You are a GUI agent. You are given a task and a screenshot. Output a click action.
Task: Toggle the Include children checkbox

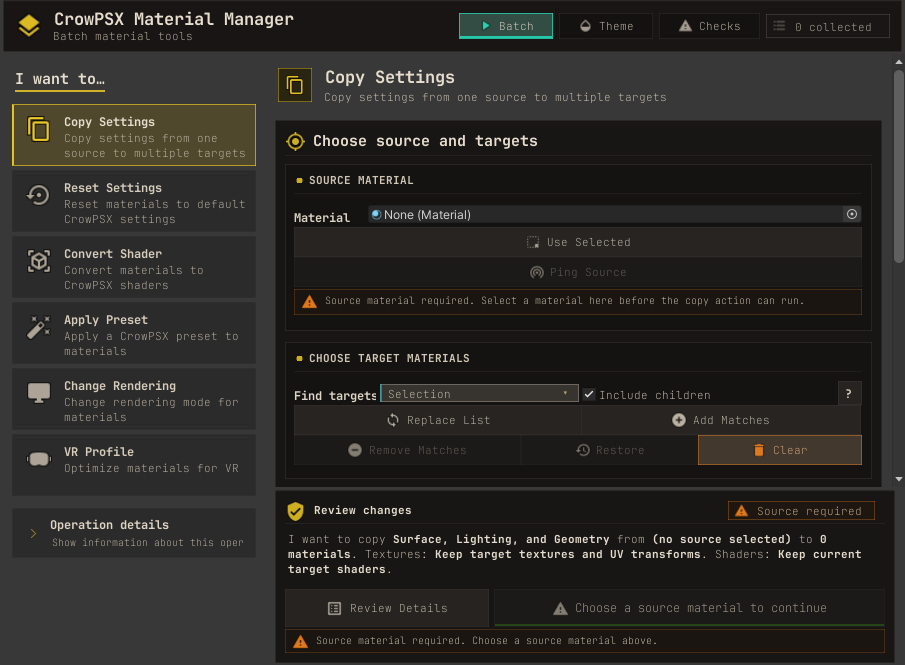click(x=589, y=394)
